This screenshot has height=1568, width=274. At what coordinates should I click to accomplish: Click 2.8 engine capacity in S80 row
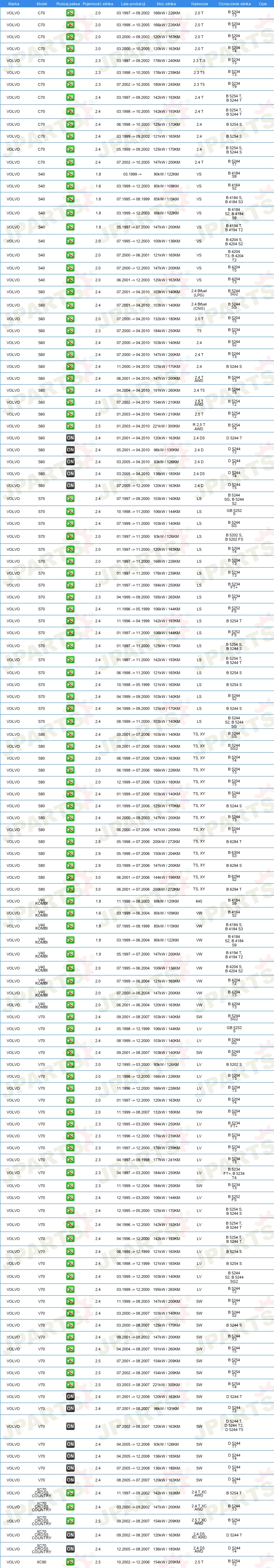[98, 842]
